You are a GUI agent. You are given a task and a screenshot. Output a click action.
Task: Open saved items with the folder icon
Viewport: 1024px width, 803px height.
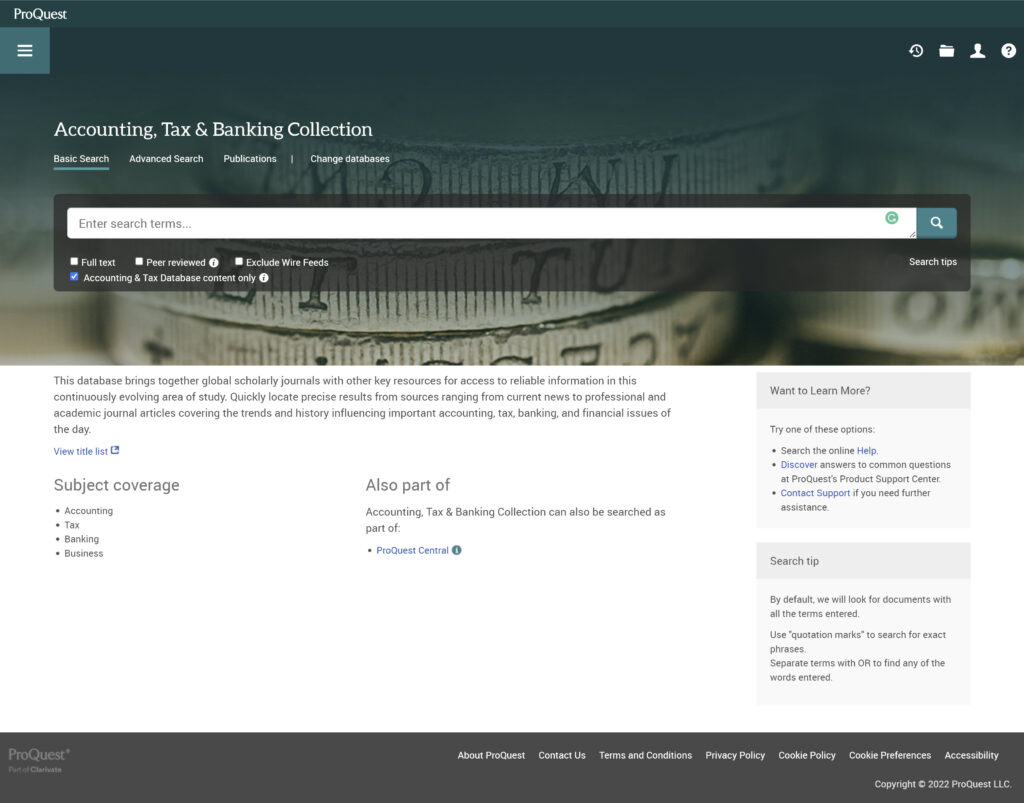[947, 50]
